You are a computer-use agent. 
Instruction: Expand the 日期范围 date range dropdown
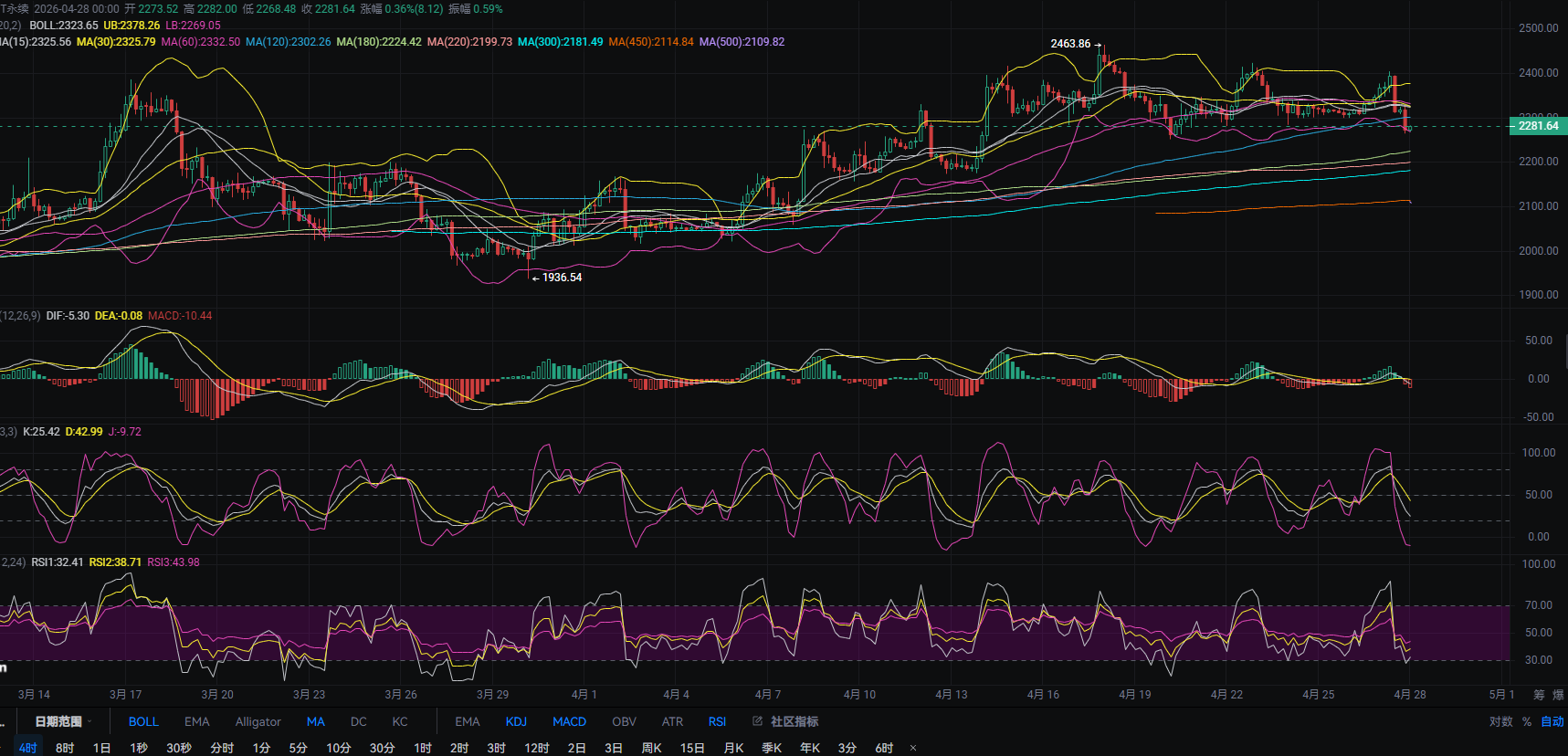64,721
